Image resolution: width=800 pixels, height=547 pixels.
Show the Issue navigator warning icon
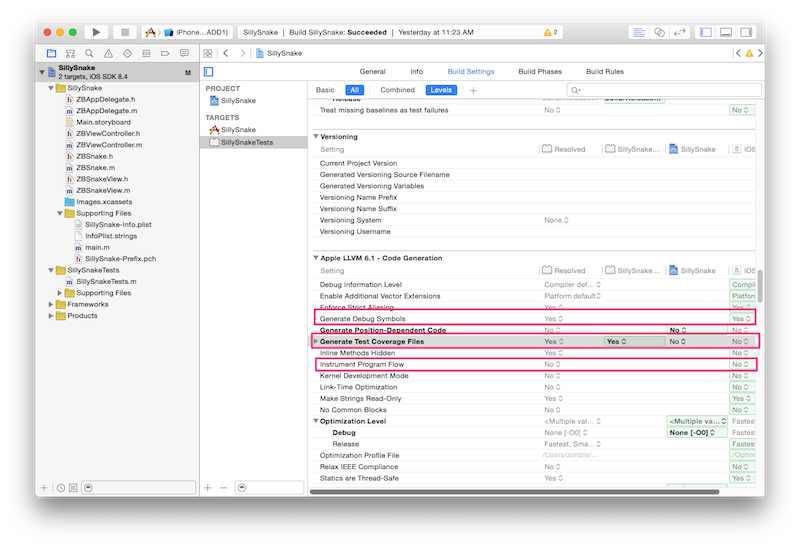[x=110, y=53]
